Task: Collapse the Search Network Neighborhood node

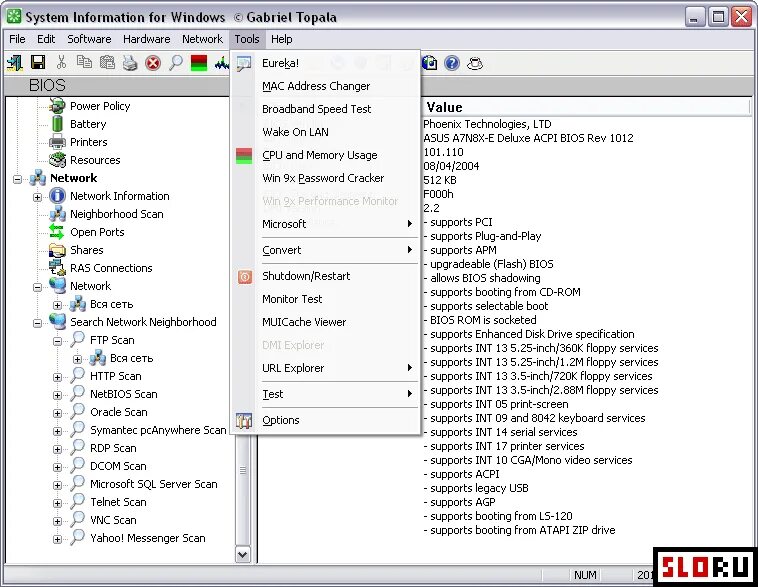Action: click(37, 323)
